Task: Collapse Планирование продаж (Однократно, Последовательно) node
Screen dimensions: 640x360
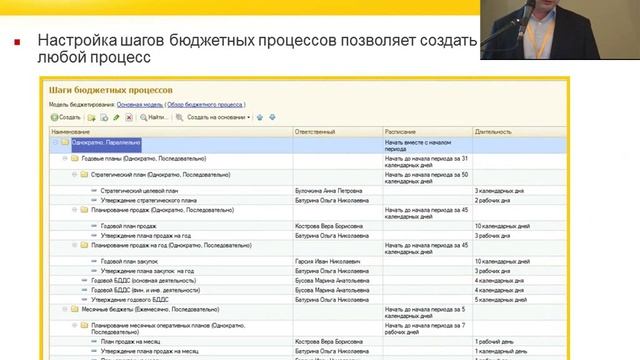Action: point(74,210)
